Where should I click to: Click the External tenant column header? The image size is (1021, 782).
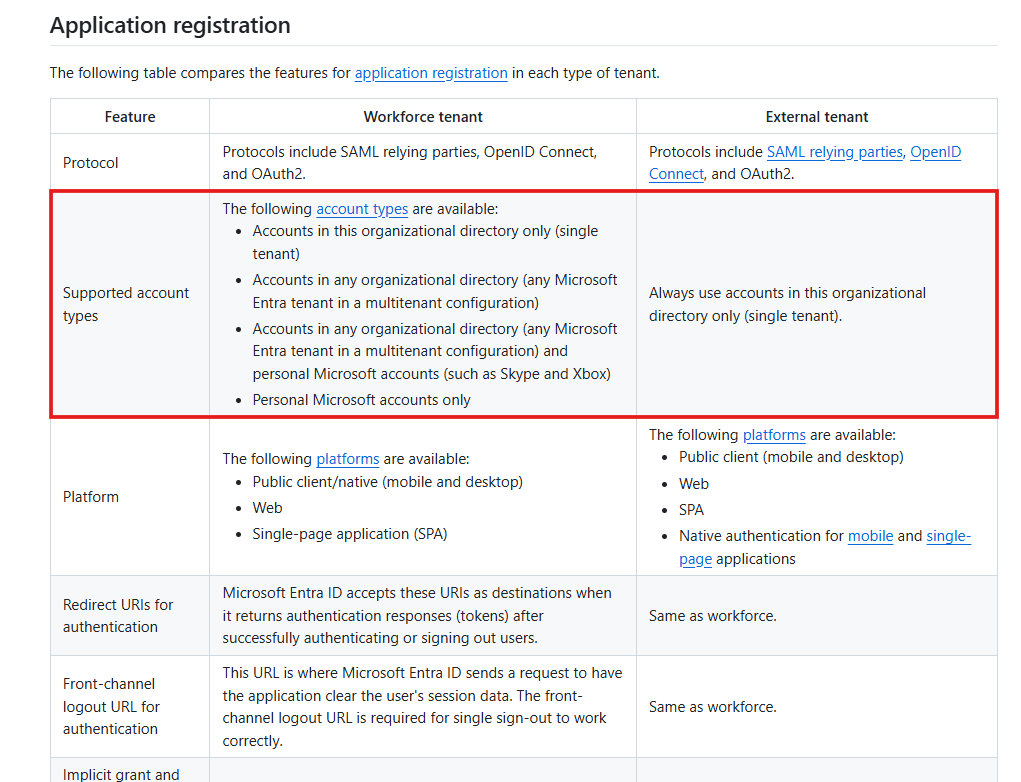pyautogui.click(x=817, y=117)
